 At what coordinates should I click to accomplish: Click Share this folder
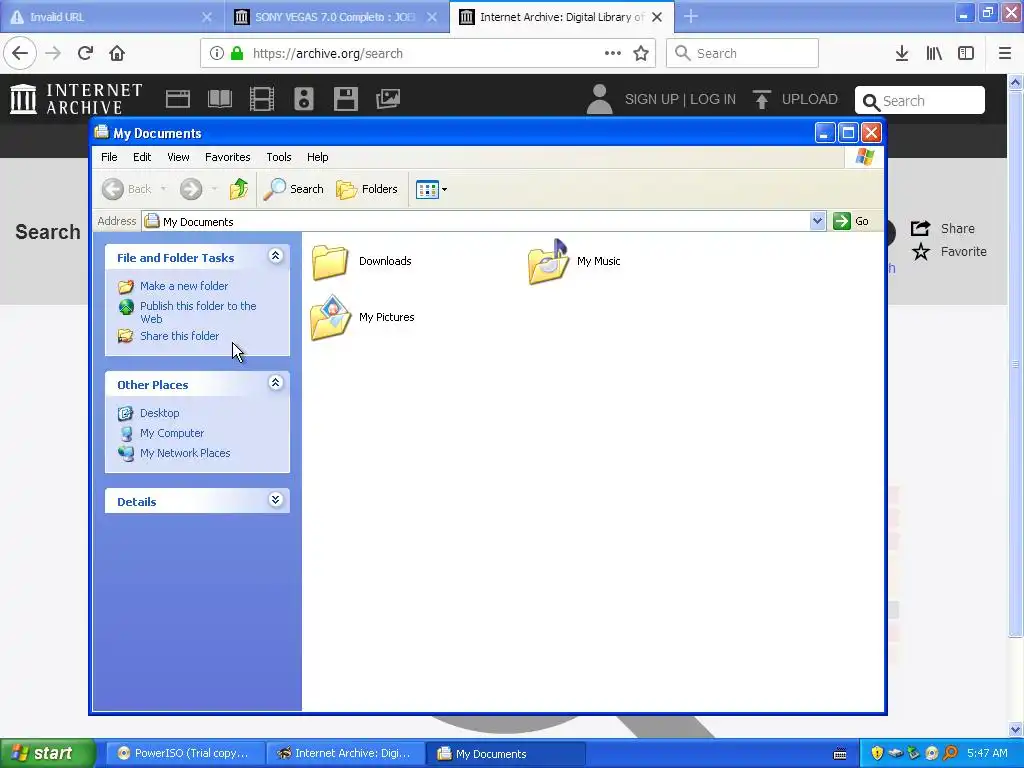(179, 336)
